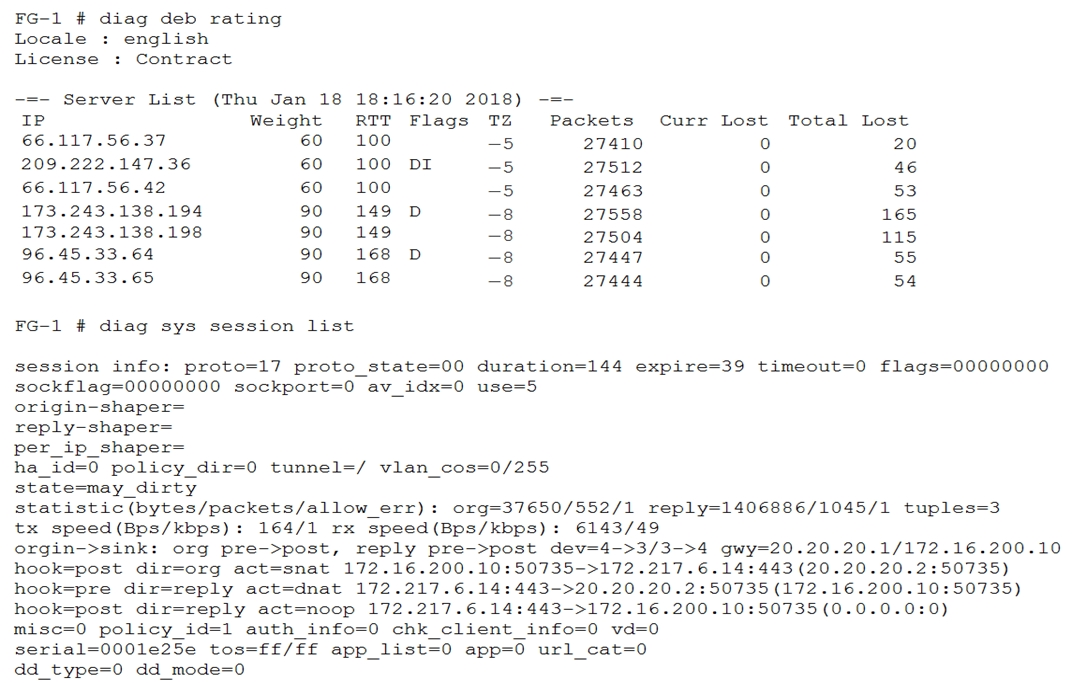
Task: Click the 'diag deb rating' command text
Action: pos(190,18)
